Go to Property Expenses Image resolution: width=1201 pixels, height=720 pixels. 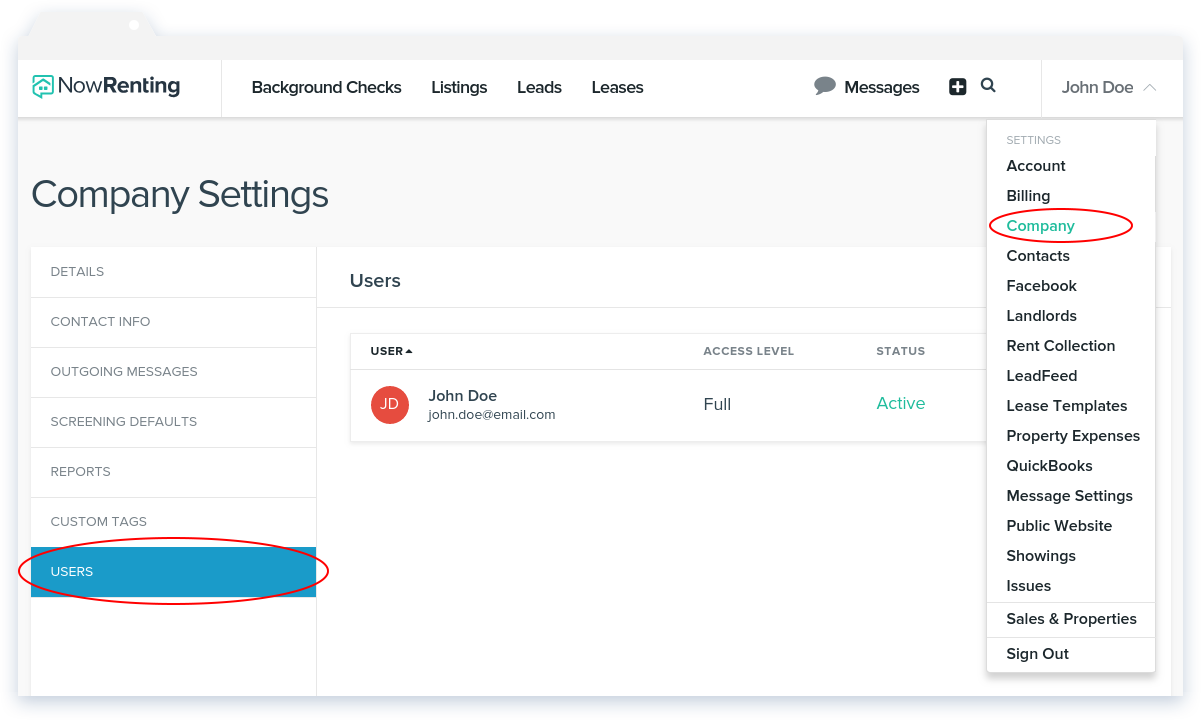[x=1073, y=436]
